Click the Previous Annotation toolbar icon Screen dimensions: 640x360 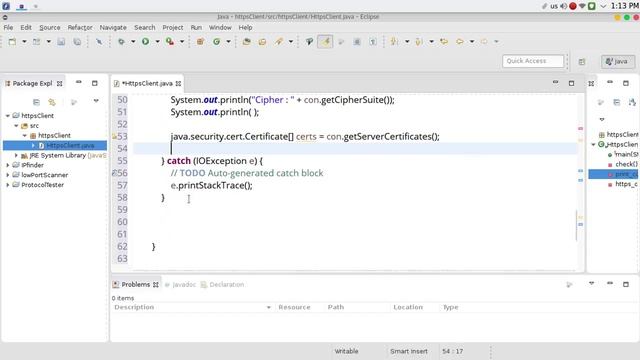418,42
